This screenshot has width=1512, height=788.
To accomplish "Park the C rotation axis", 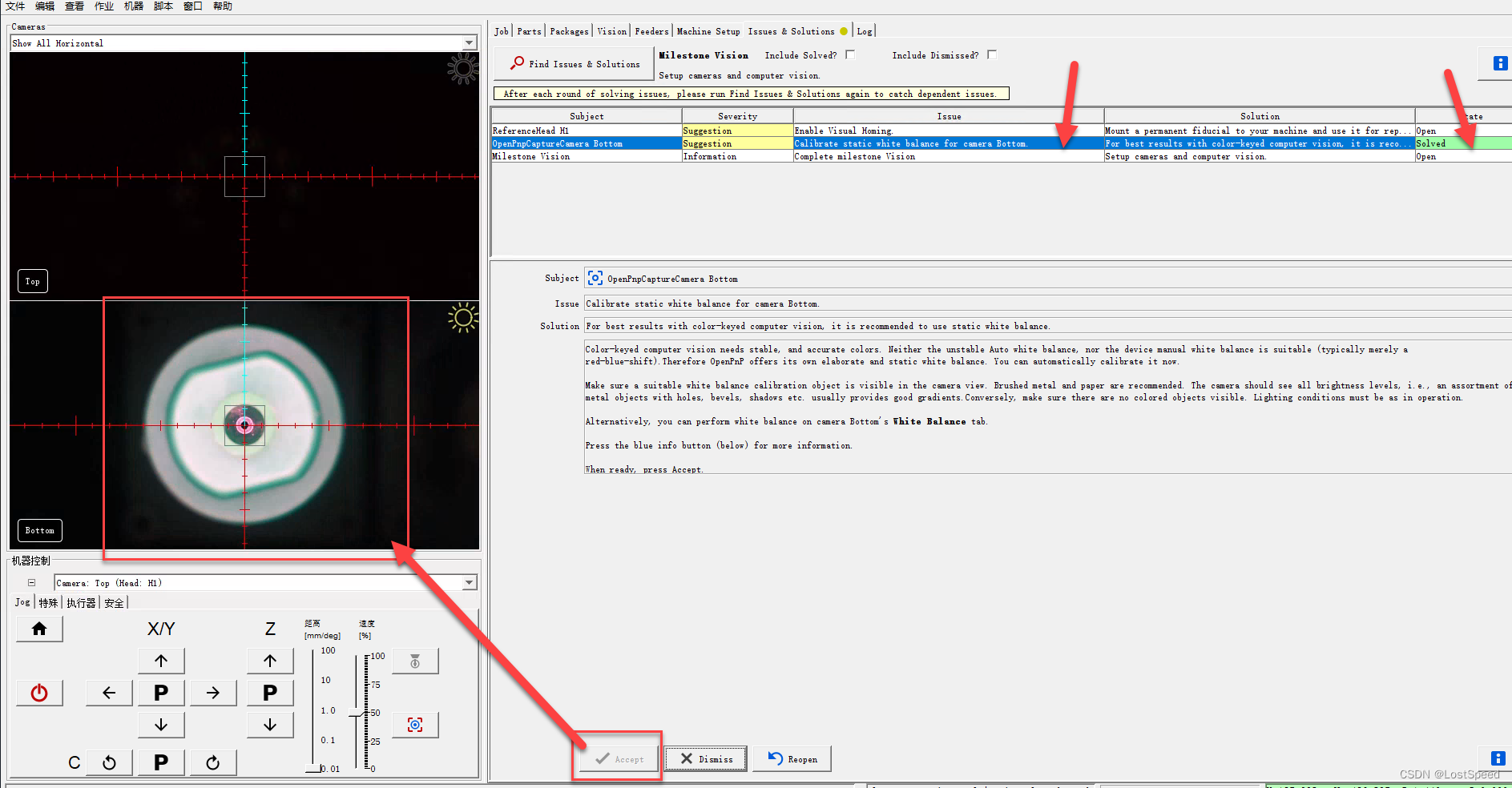I will (x=161, y=762).
